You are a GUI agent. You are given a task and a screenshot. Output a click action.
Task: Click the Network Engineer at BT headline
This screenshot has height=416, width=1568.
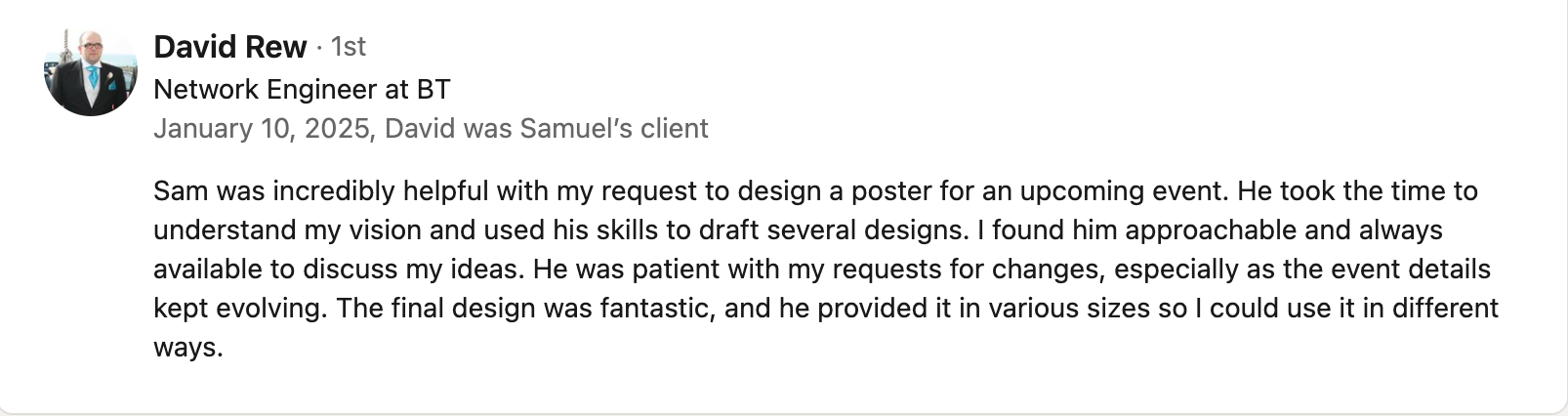[302, 90]
